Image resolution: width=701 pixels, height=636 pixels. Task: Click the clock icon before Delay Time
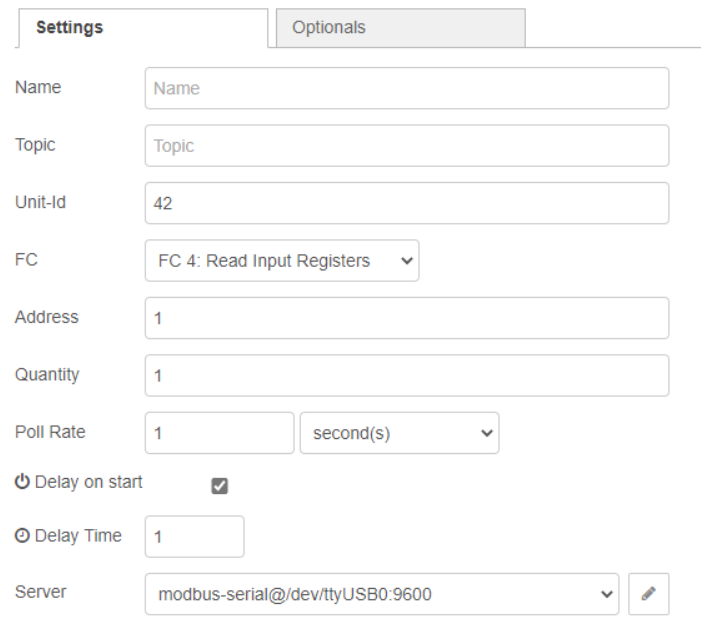(22, 536)
